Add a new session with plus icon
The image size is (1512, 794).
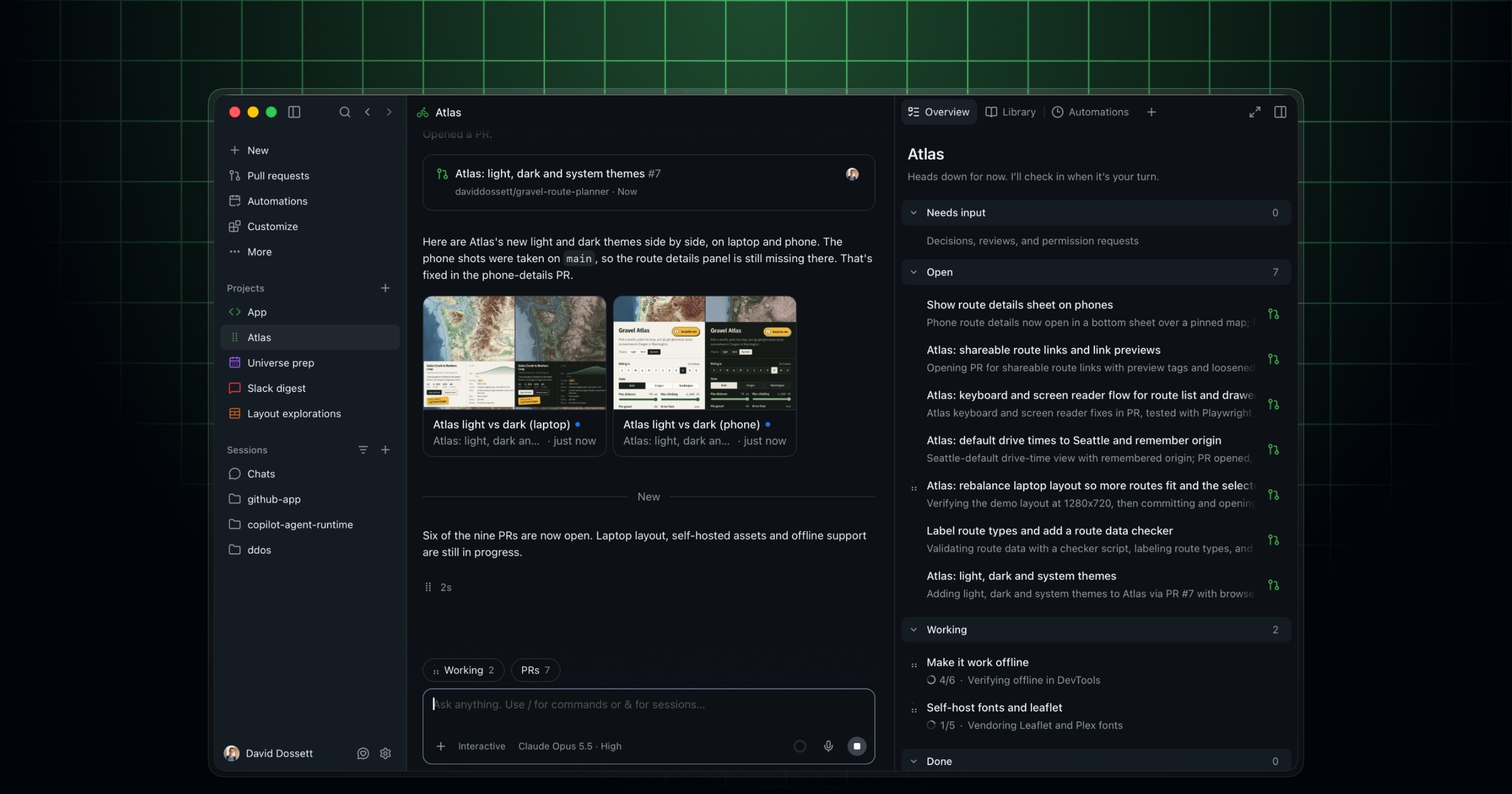385,450
